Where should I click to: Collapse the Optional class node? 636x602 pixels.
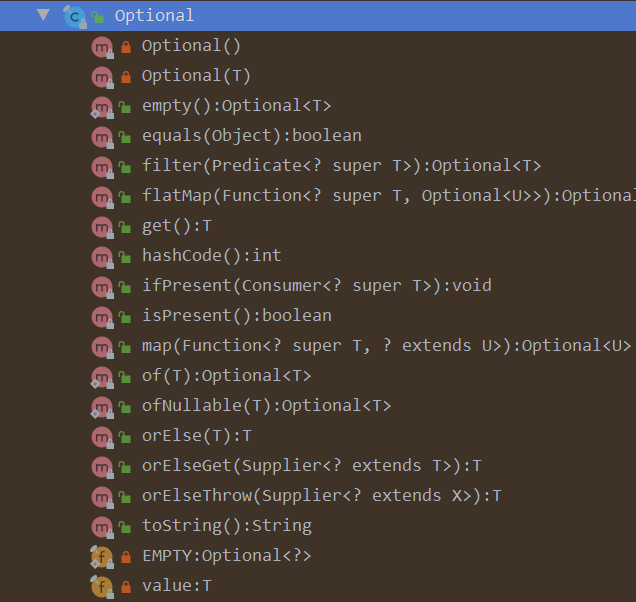point(43,15)
